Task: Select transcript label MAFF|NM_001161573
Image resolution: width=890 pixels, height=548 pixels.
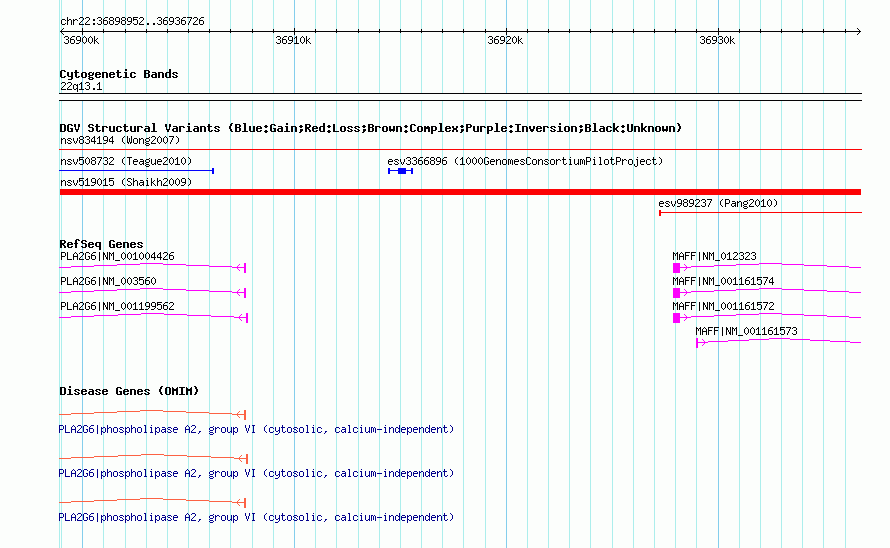Action: (x=746, y=331)
